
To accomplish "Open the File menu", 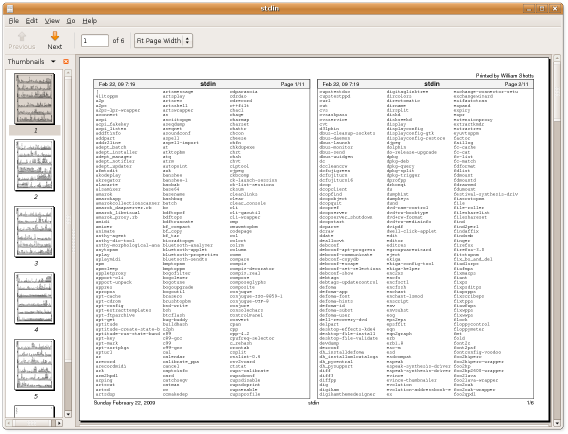I will (x=13, y=21).
